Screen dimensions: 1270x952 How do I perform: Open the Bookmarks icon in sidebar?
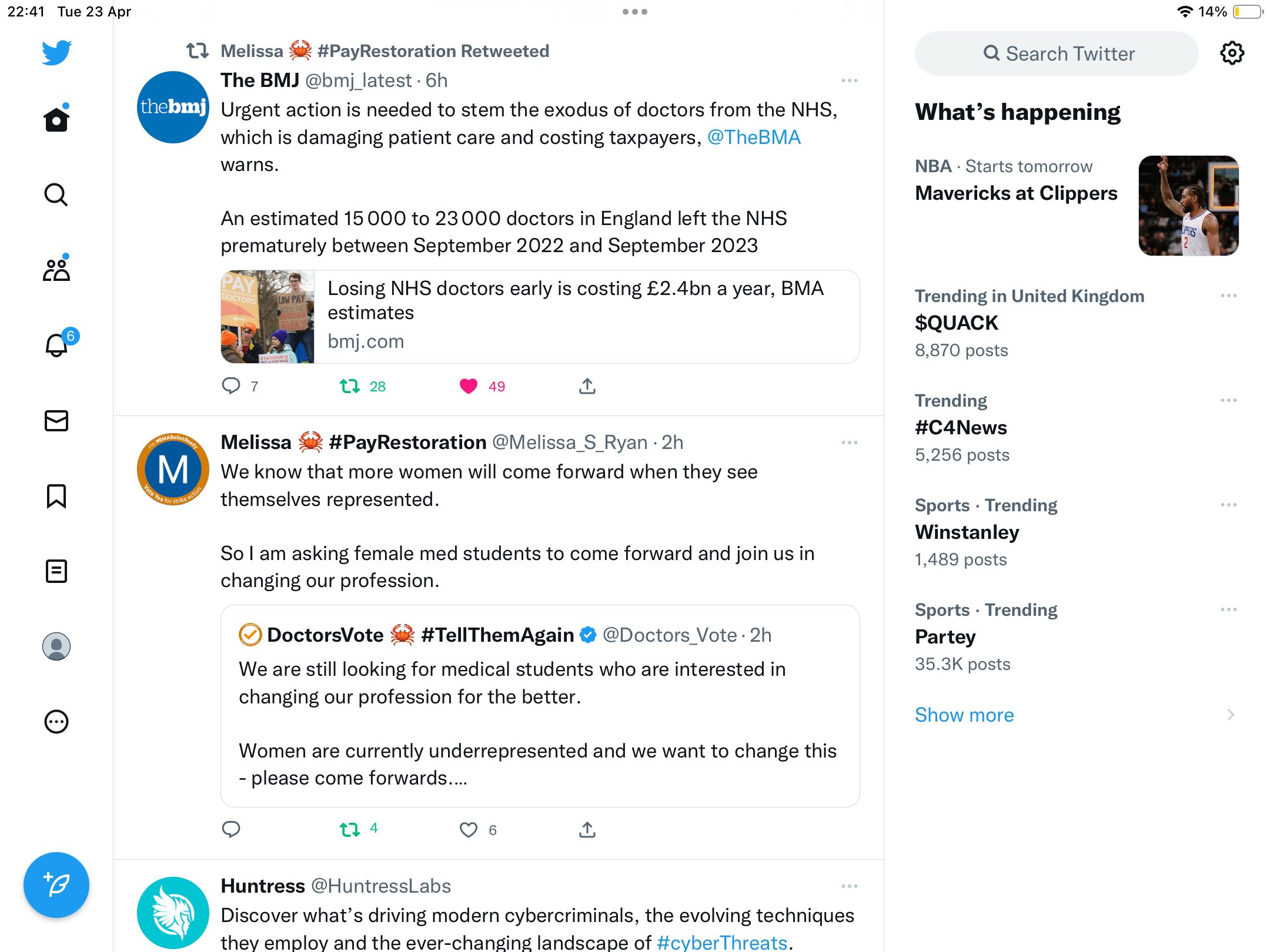56,496
